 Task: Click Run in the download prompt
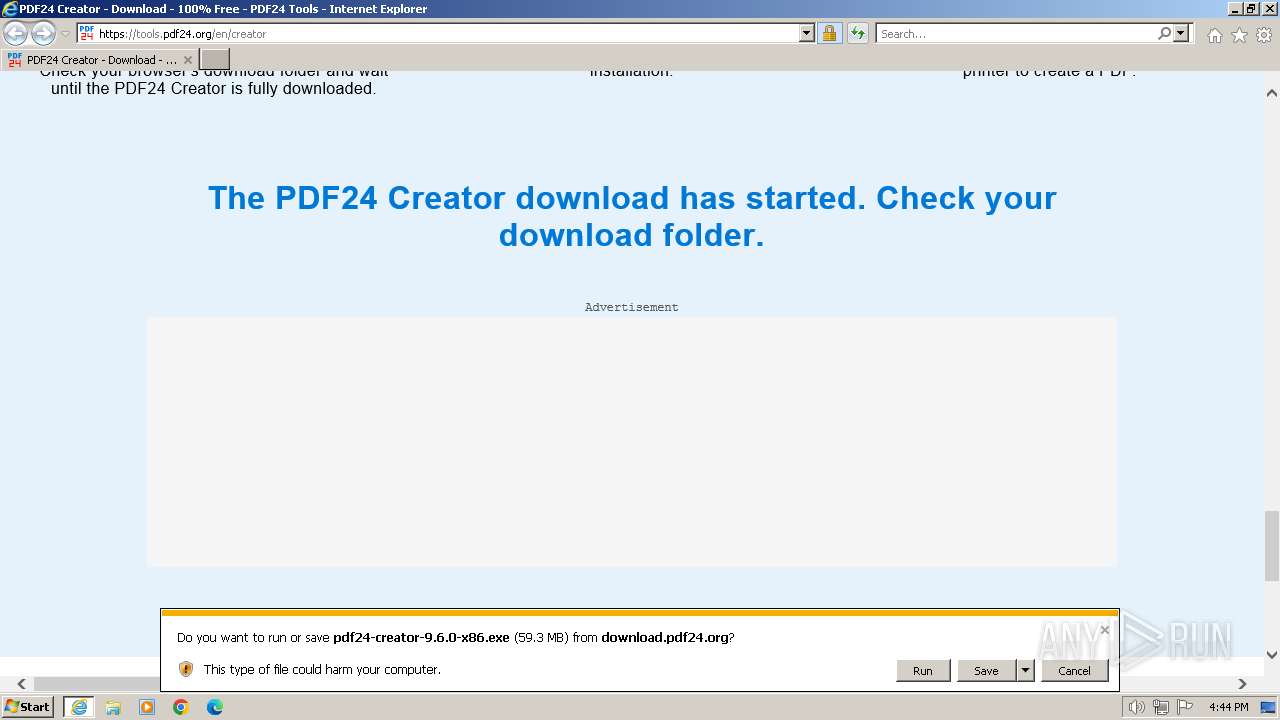[x=923, y=671]
